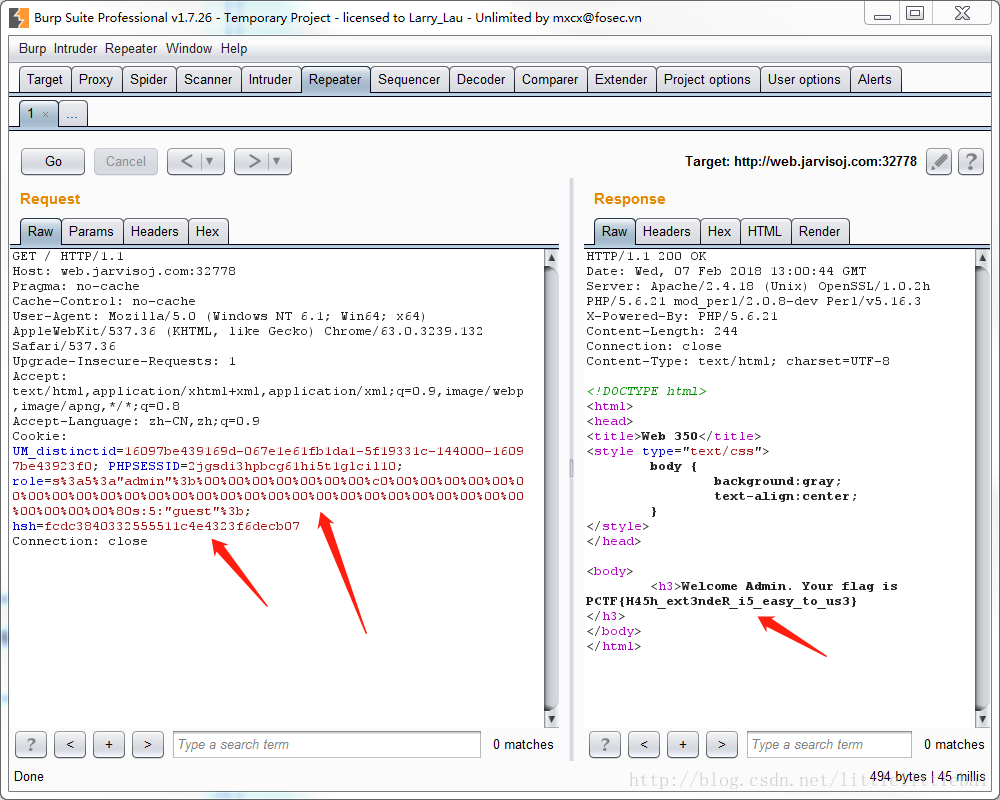Viewport: 1000px width, 800px height.
Task: Click the Target URL web.jarvisoj.com:32778 label
Action: click(800, 161)
